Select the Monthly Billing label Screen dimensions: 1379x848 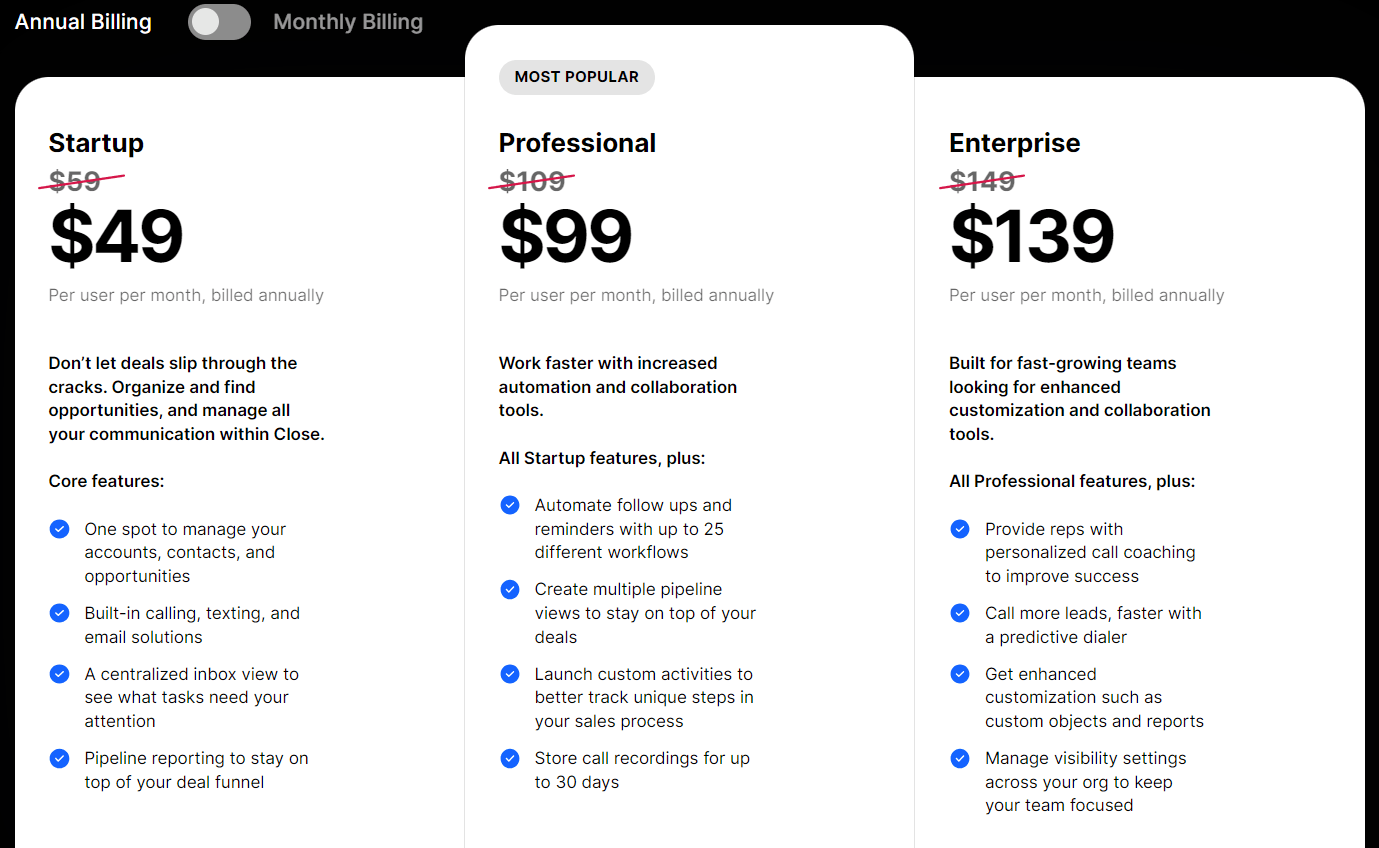pyautogui.click(x=348, y=22)
